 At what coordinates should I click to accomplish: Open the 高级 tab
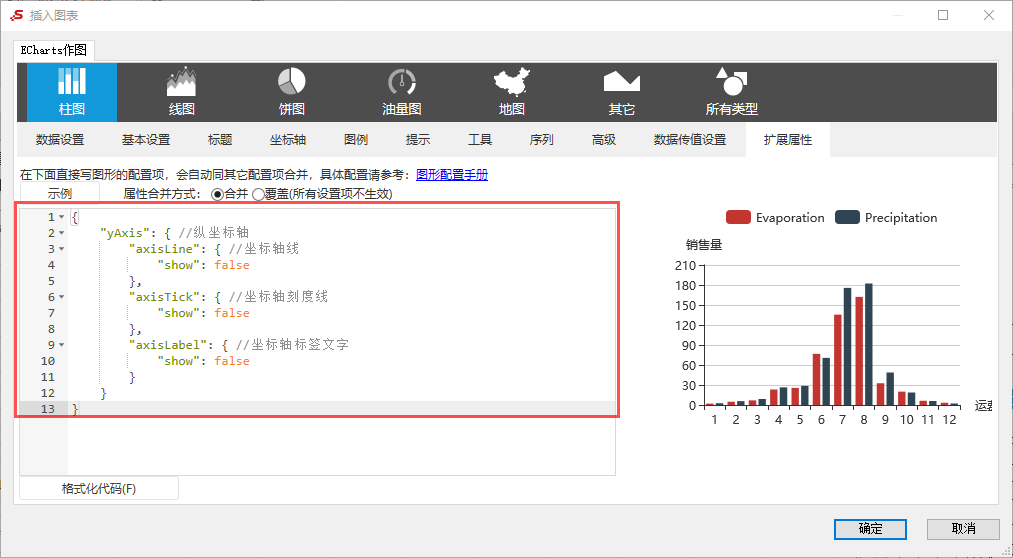click(x=603, y=140)
